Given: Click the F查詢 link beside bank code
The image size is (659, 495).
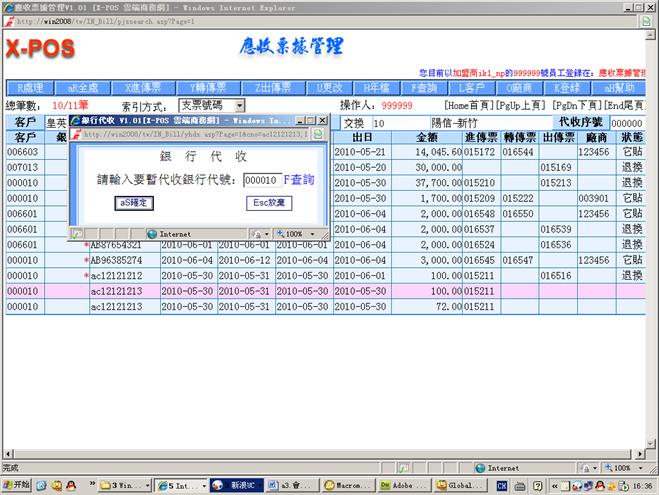Looking at the screenshot, I should (298, 180).
